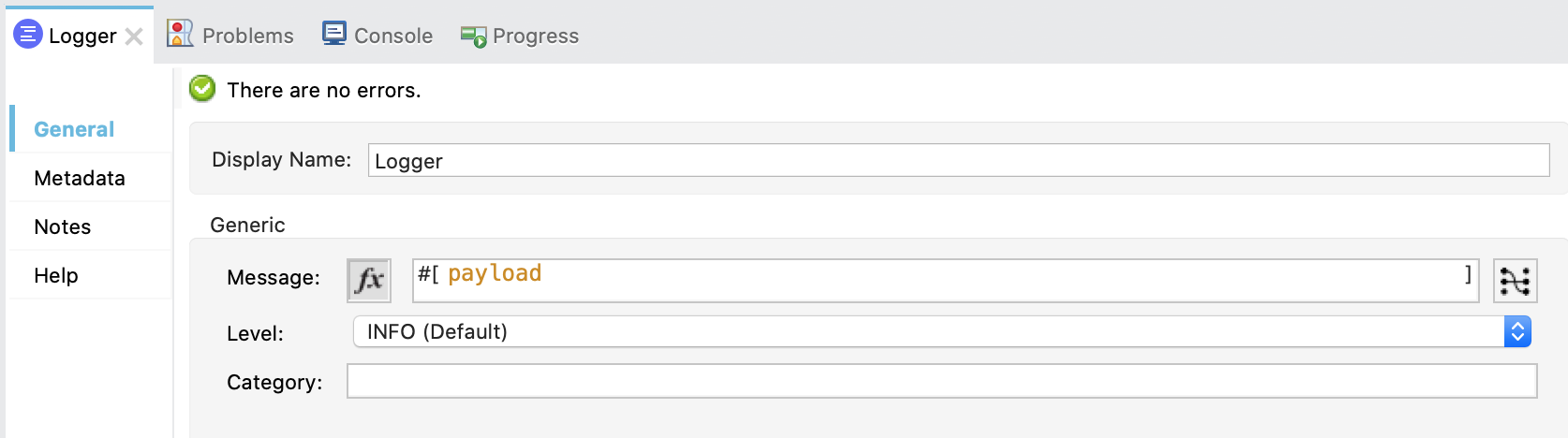Click the Console monitor icon

tap(334, 34)
